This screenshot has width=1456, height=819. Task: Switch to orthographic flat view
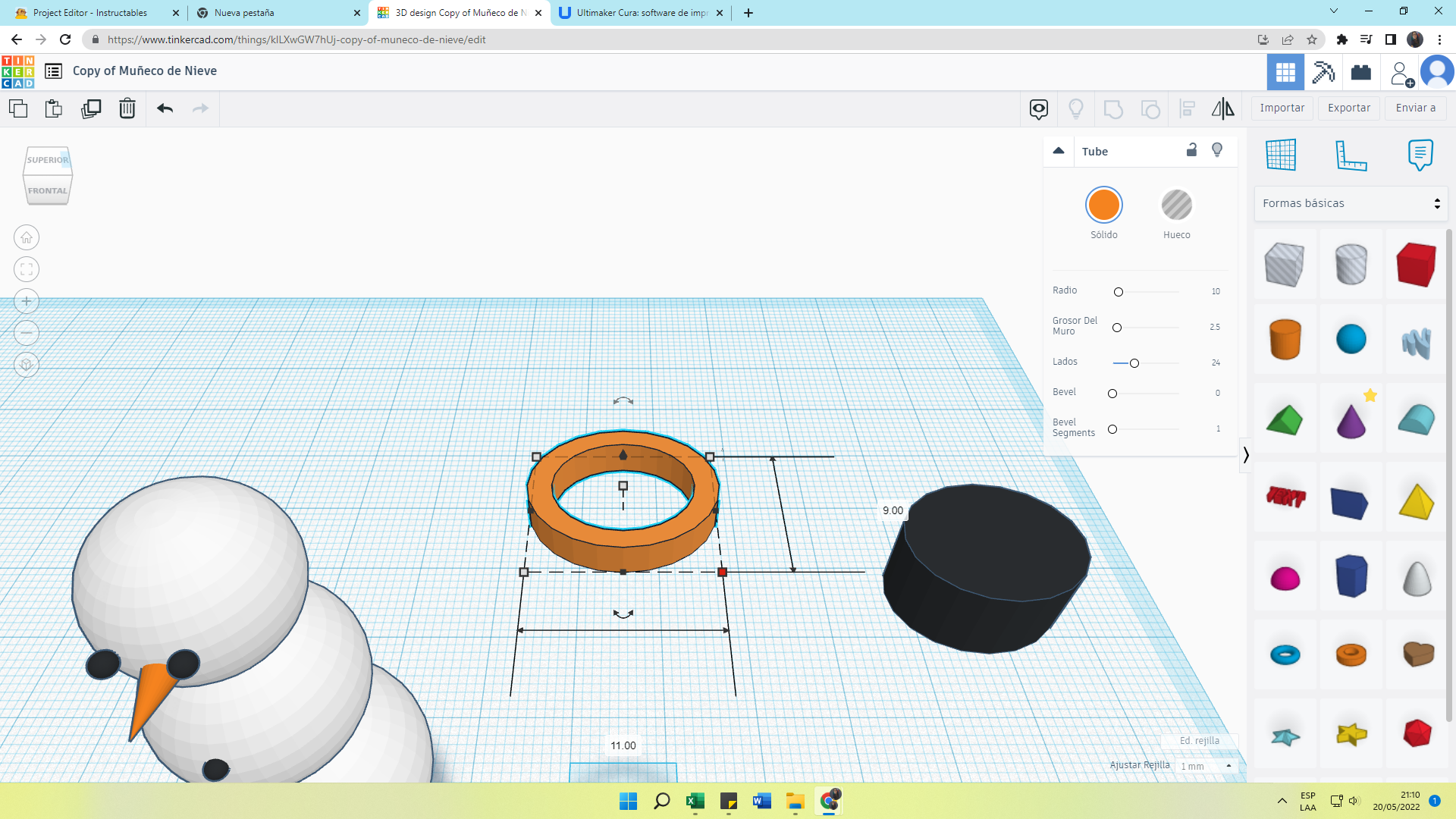(x=27, y=365)
